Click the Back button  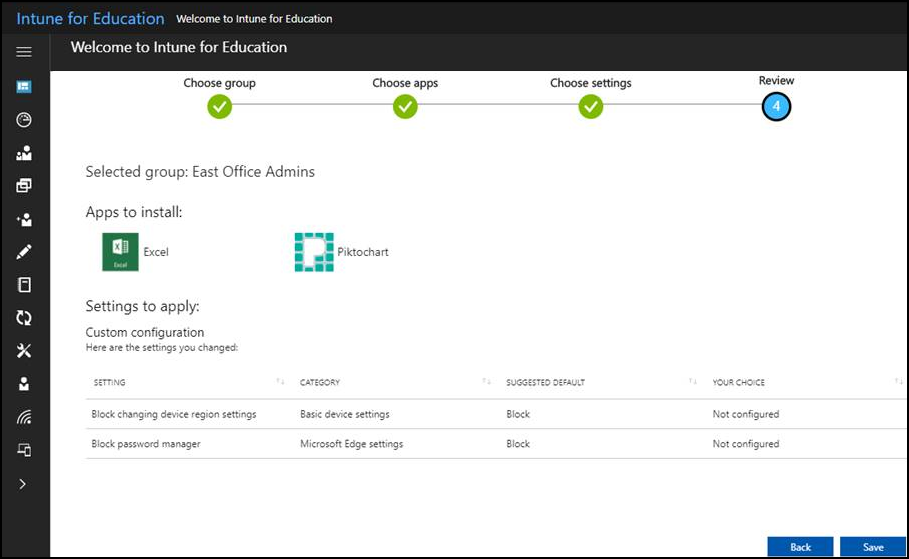click(800, 547)
